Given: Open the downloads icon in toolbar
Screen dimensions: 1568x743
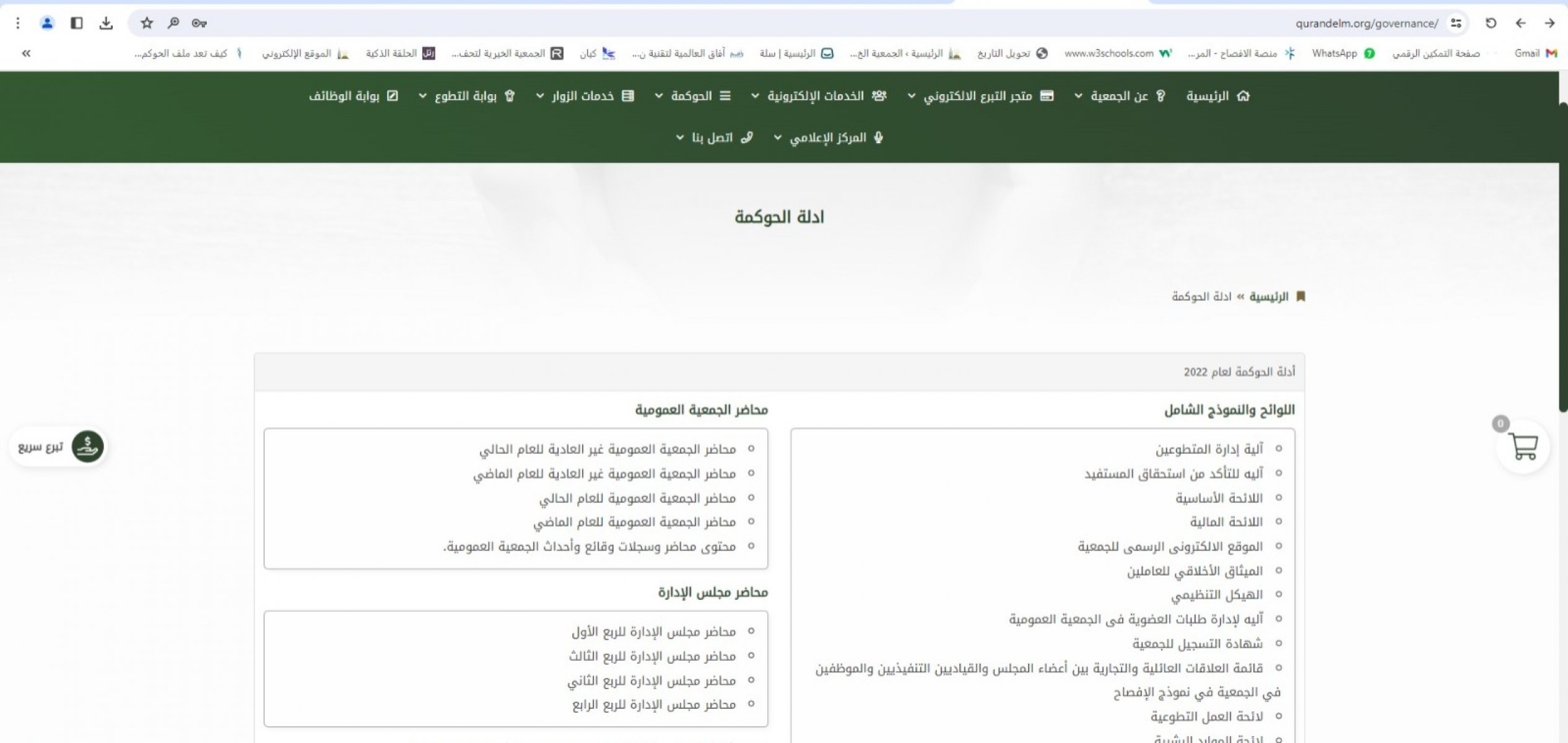Looking at the screenshot, I should click(x=106, y=23).
